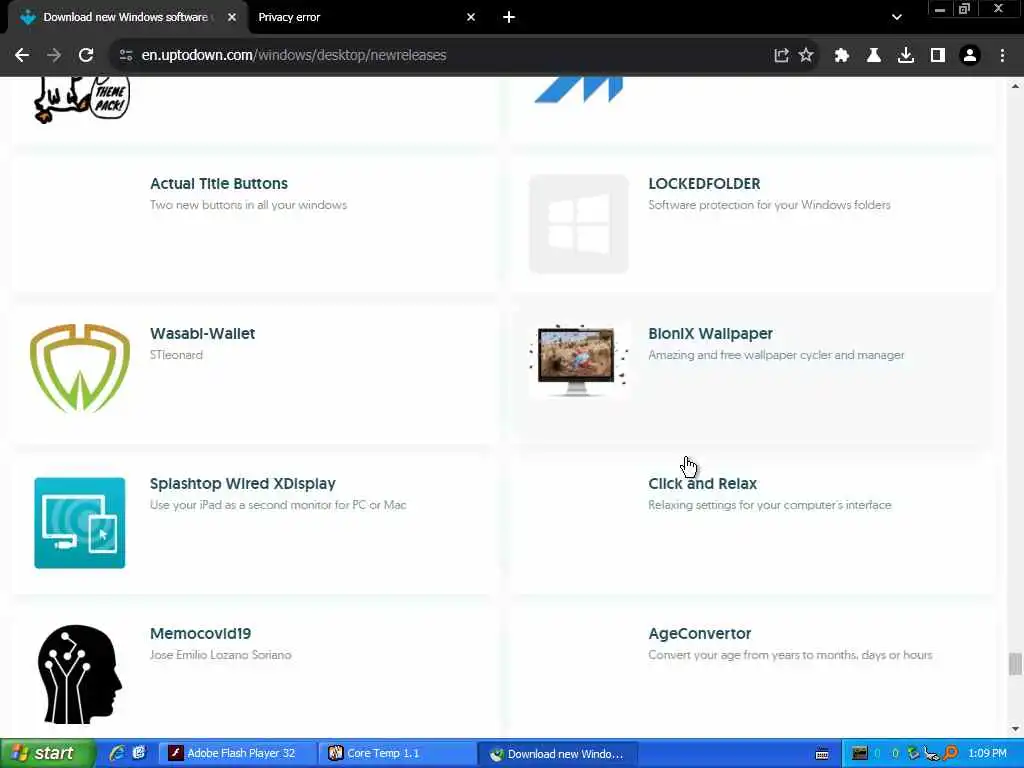Click 'Relaxing settings for your computer's interface'
The height and width of the screenshot is (768, 1024).
769,505
